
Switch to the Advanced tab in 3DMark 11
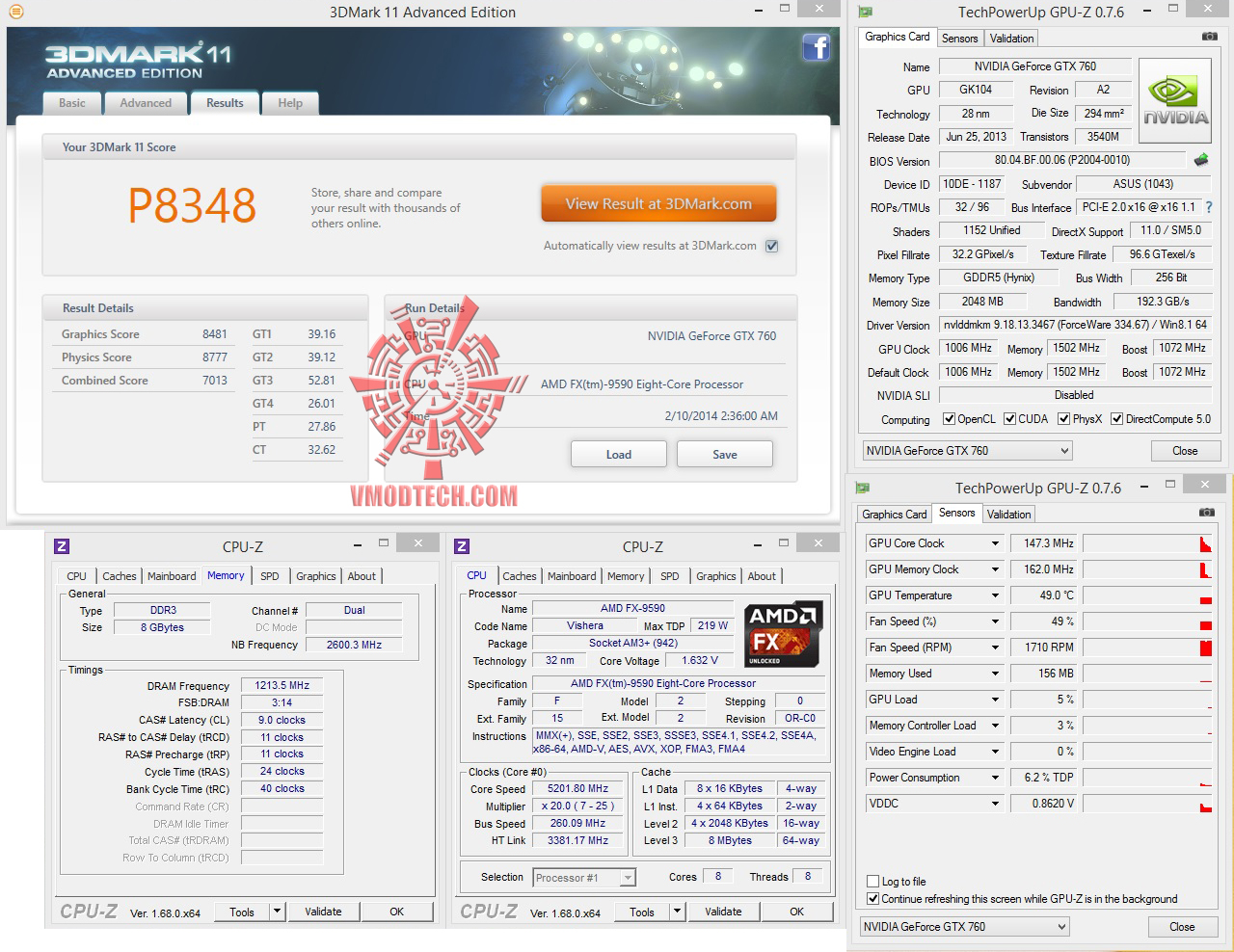point(146,103)
